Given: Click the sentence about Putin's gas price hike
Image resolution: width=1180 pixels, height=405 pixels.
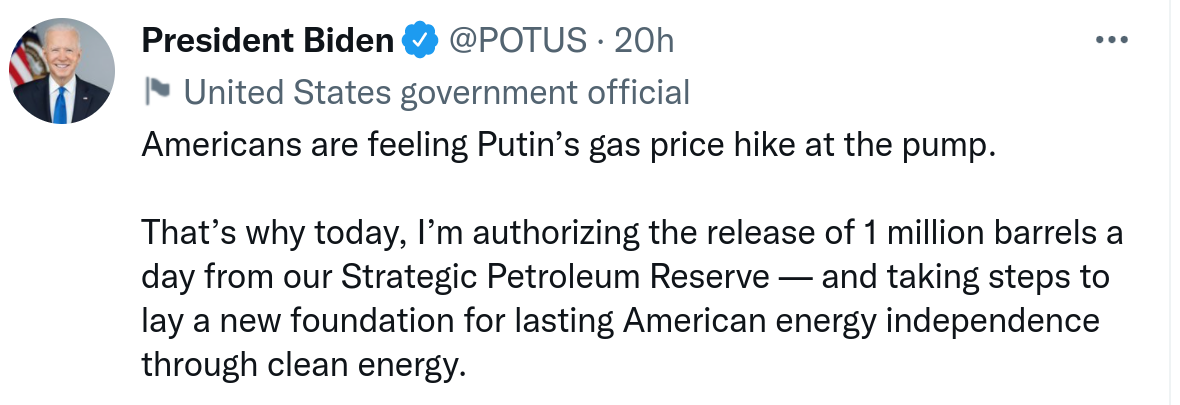Looking at the screenshot, I should [x=570, y=145].
